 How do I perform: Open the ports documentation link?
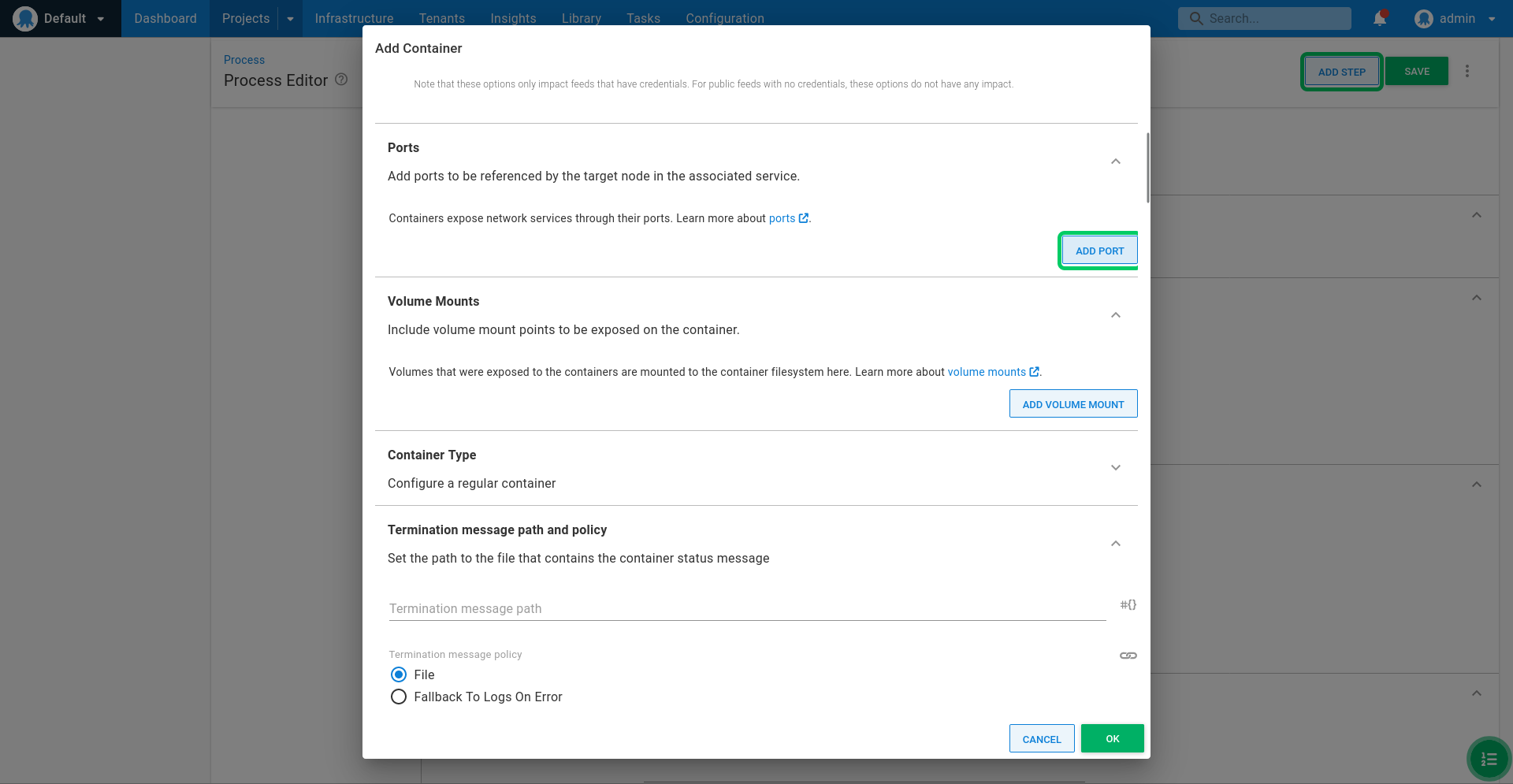(782, 218)
